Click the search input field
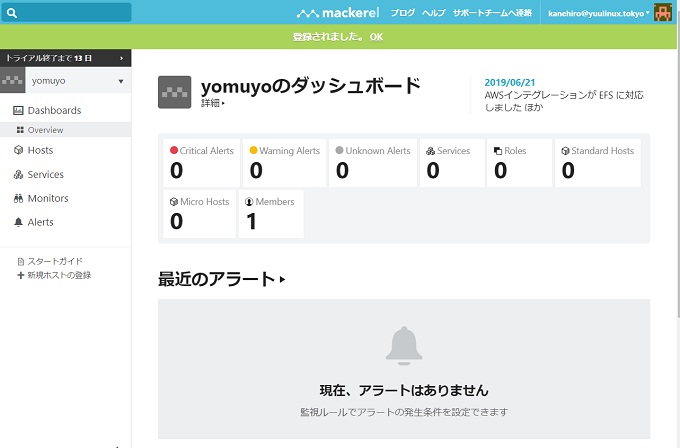Image resolution: width=680 pixels, height=448 pixels. click(66, 12)
